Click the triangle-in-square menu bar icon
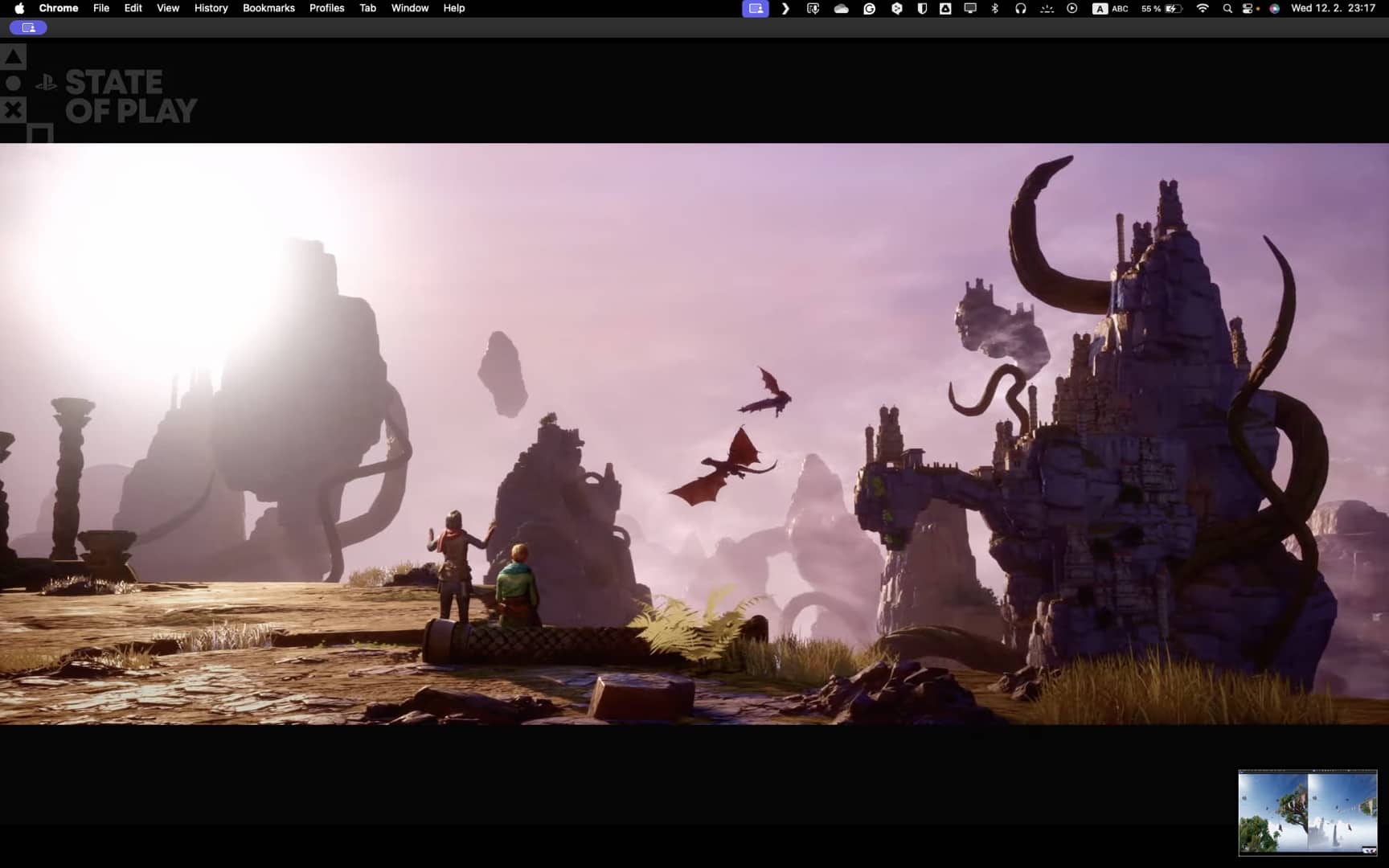The height and width of the screenshot is (868, 1389). [x=945, y=8]
